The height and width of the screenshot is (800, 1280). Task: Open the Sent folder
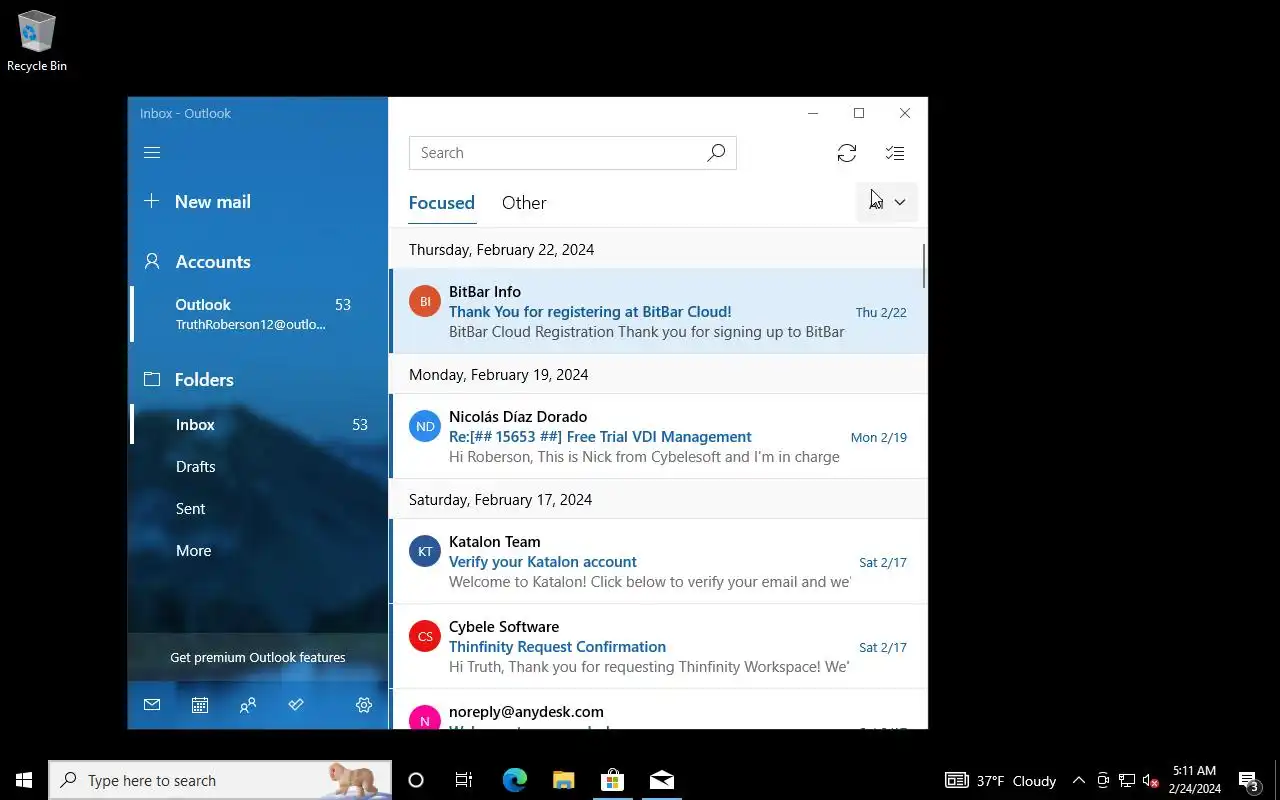[x=258, y=509]
